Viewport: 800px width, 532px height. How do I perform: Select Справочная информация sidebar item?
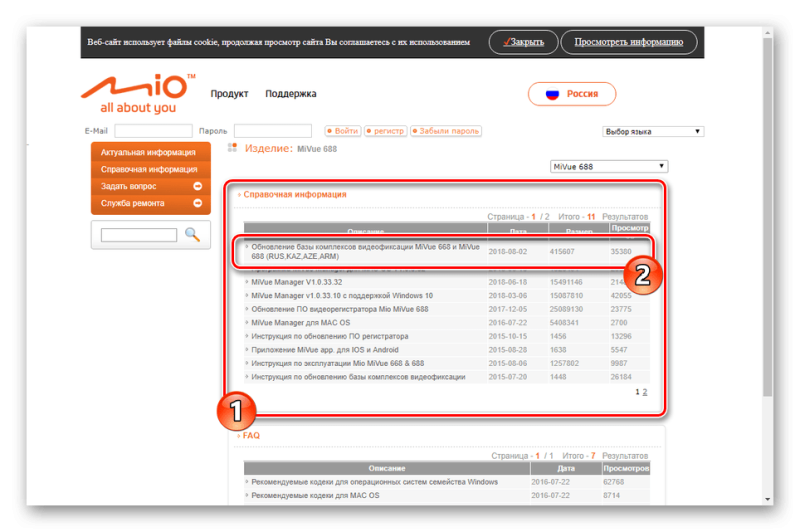tap(151, 169)
